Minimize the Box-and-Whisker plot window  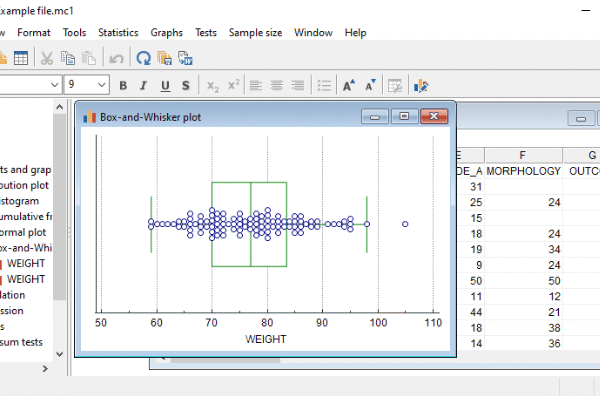pos(375,116)
